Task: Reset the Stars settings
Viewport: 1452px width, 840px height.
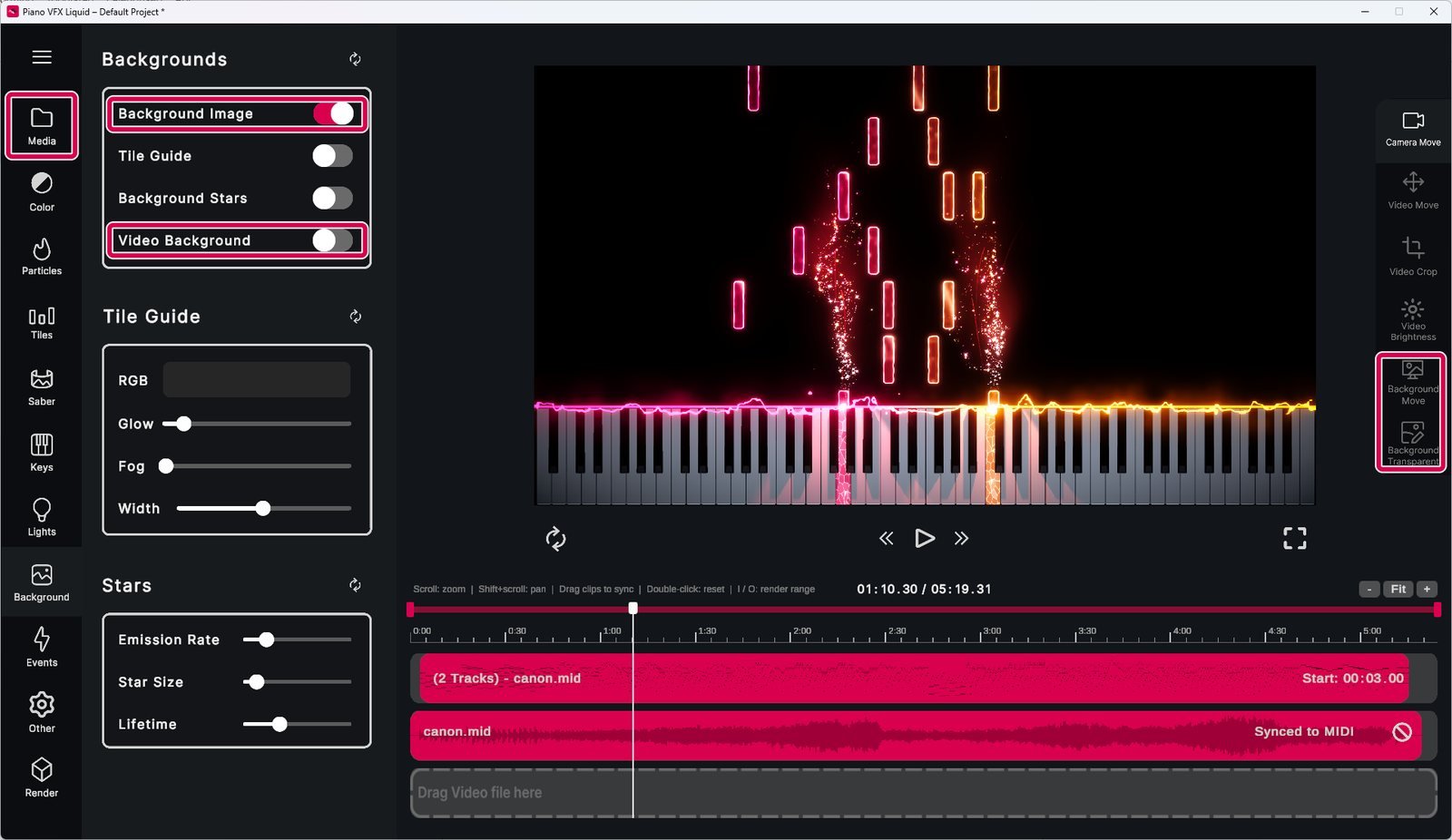Action: [355, 585]
